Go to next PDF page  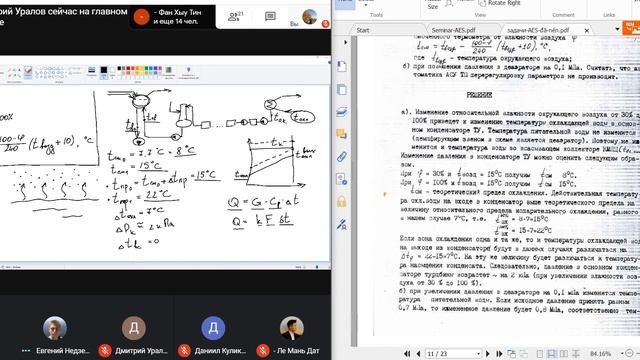487,353
